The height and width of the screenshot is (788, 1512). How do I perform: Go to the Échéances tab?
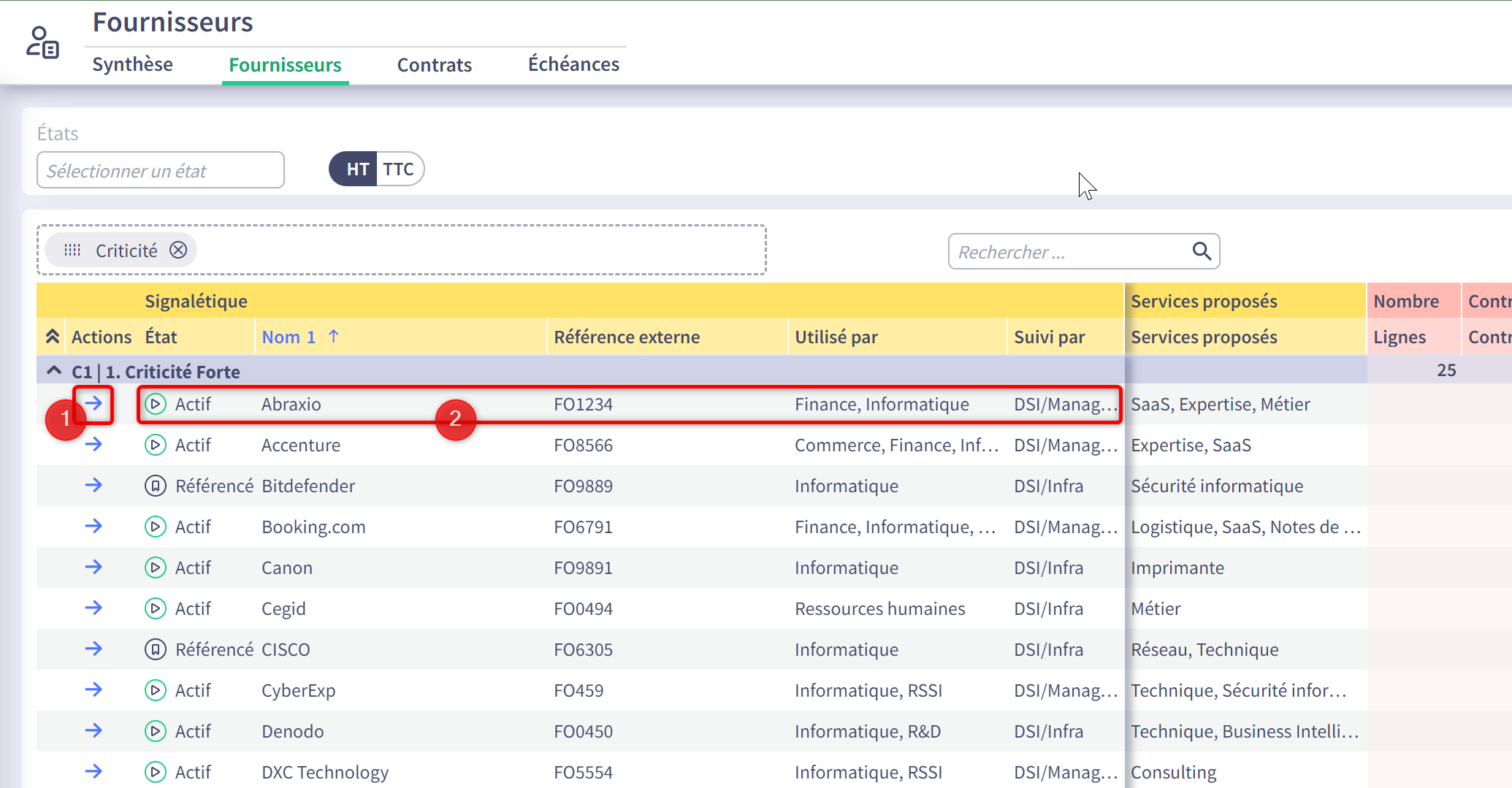(573, 64)
